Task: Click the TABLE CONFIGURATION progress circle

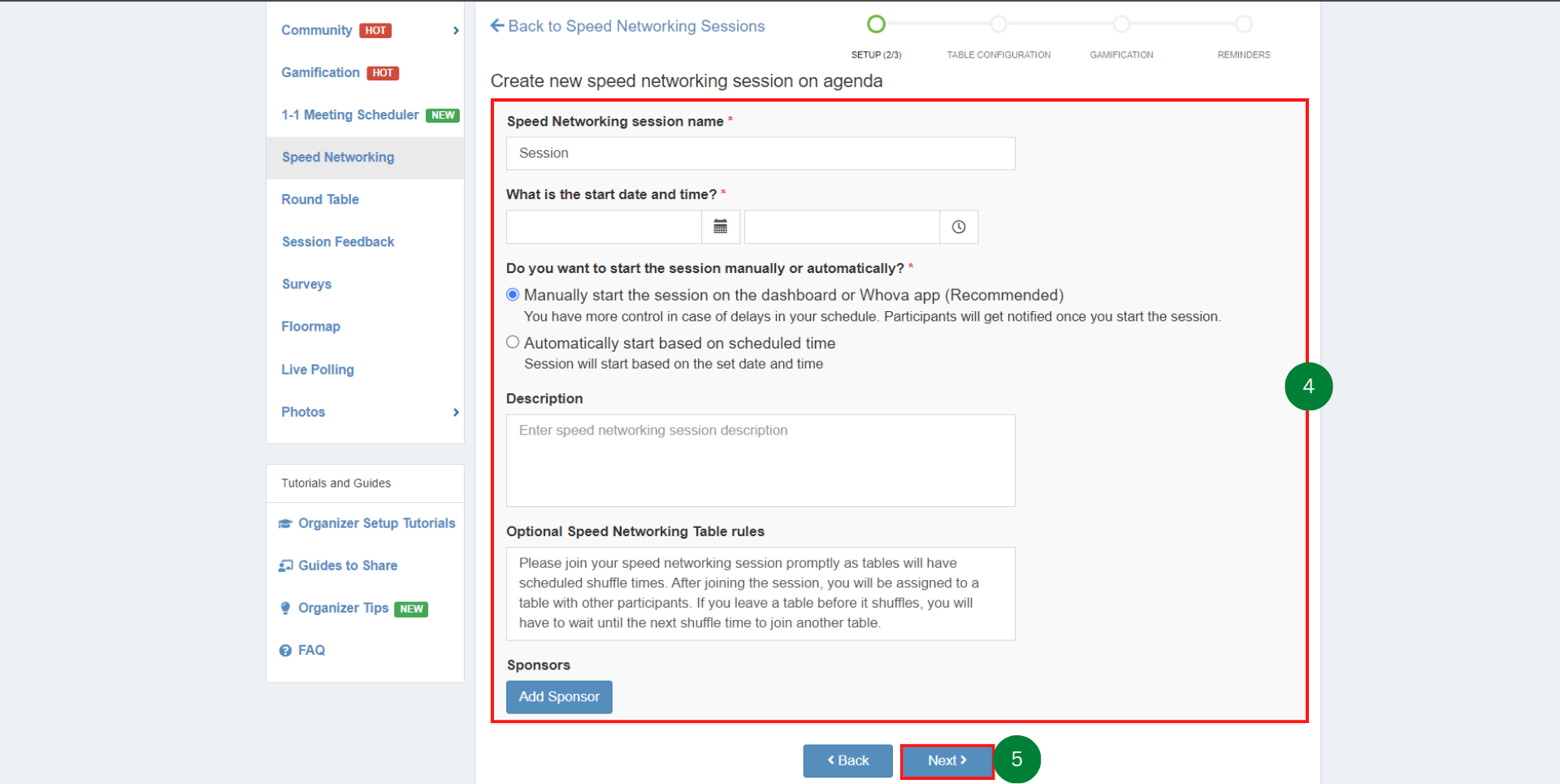Action: coord(999,24)
